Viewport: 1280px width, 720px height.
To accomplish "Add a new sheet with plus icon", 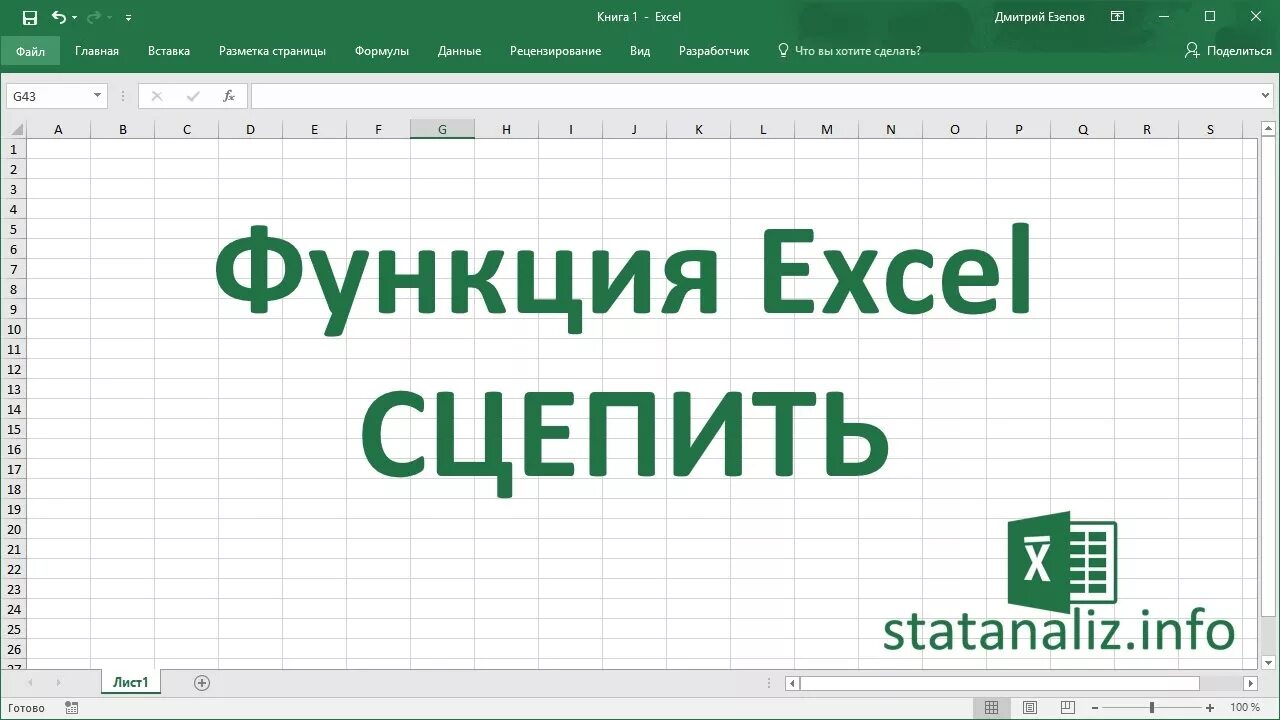I will coord(202,683).
